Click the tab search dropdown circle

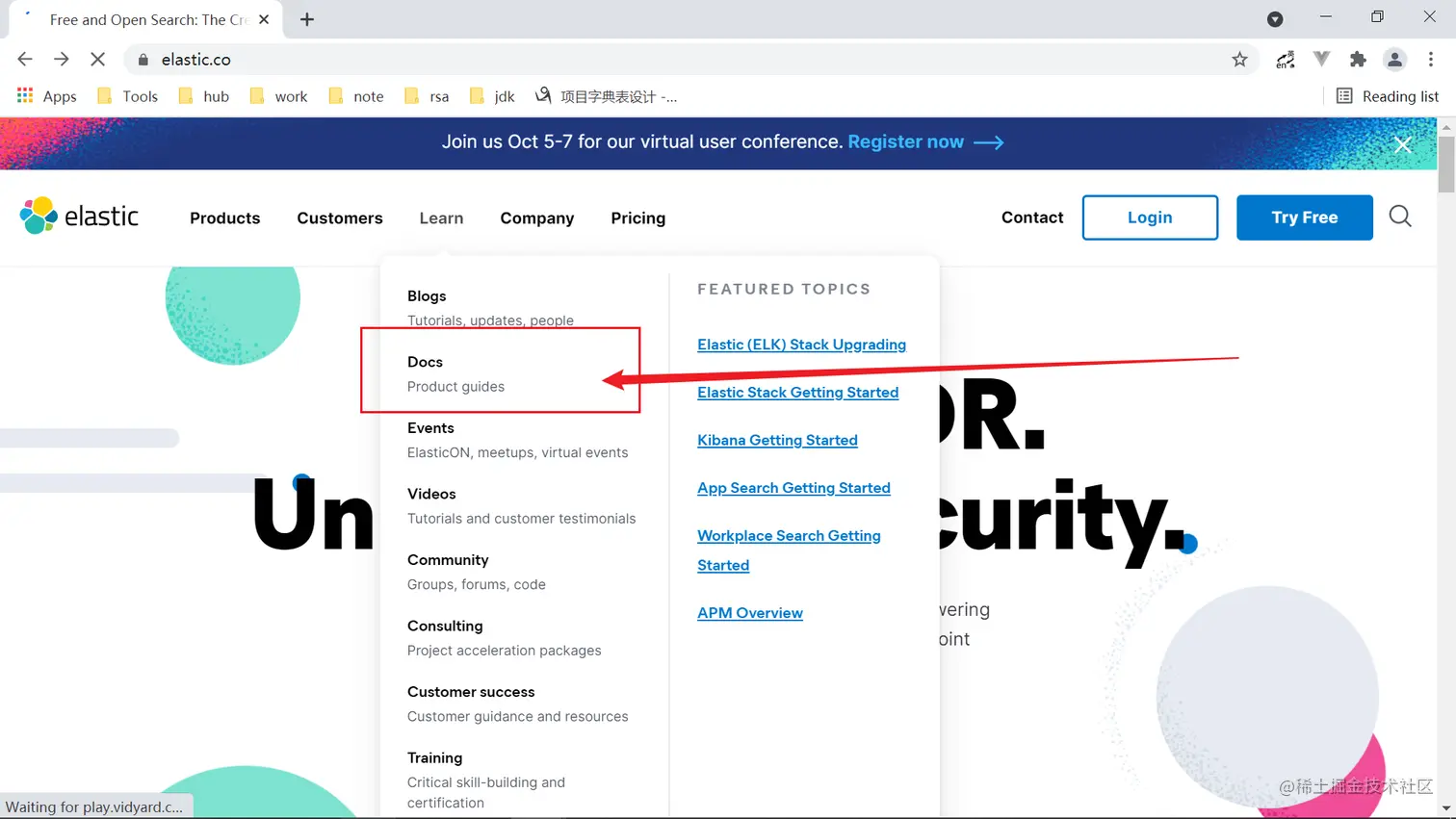(1275, 19)
